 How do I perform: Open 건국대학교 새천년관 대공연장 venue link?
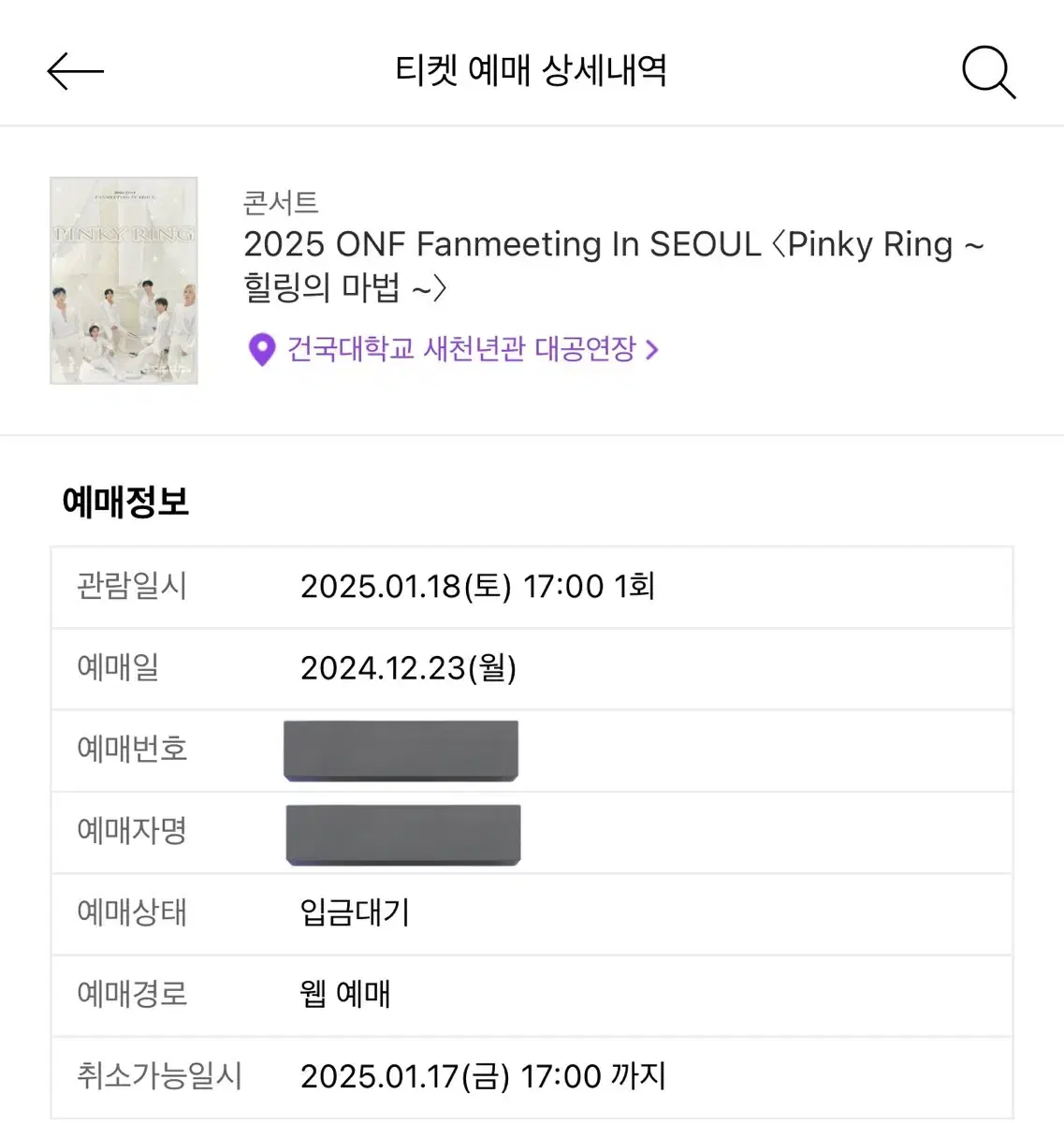point(461,349)
